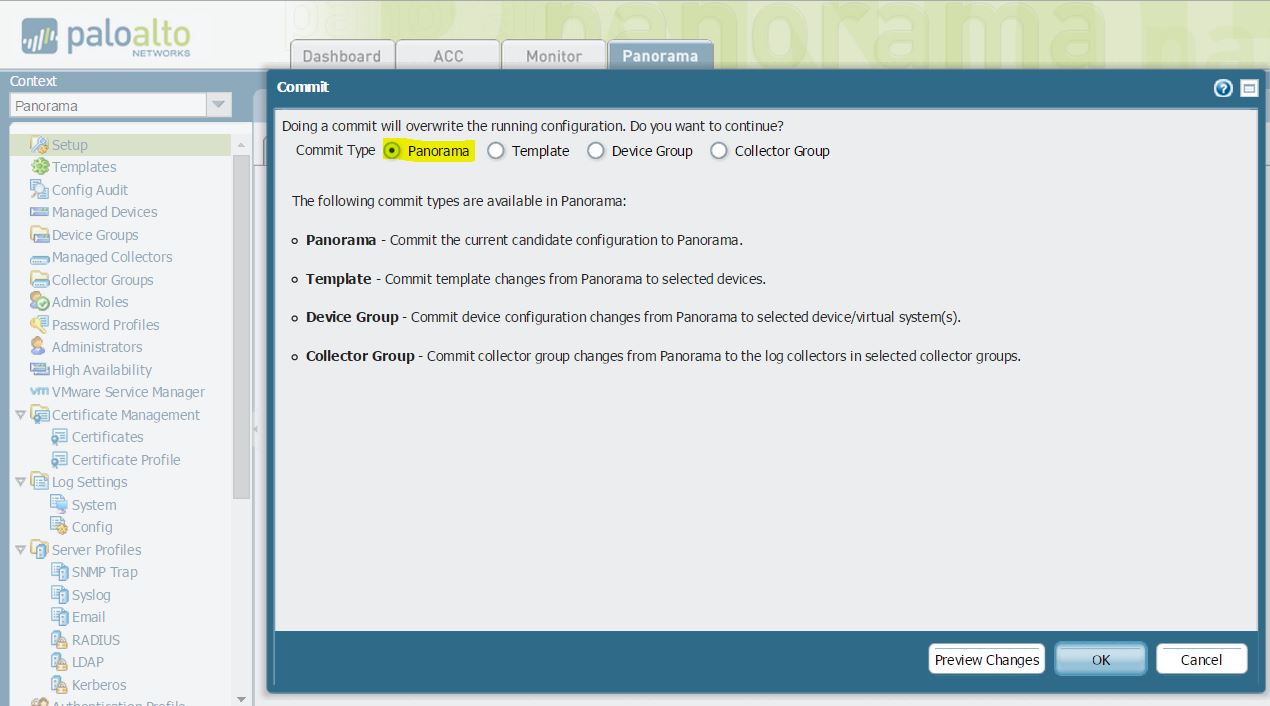Click the Palo Alto Networks logo
The width and height of the screenshot is (1270, 706).
tap(105, 38)
